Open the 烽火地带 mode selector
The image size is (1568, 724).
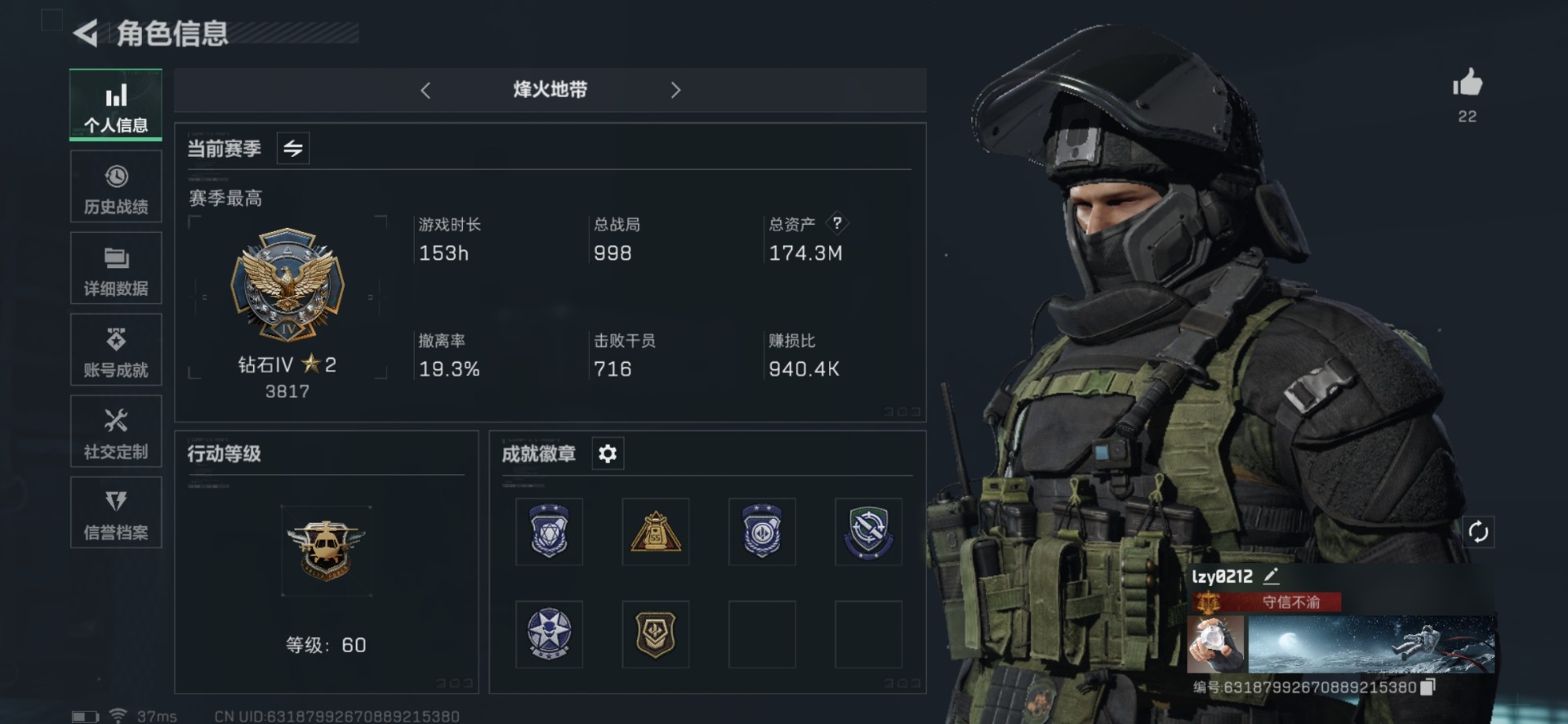pyautogui.click(x=550, y=90)
